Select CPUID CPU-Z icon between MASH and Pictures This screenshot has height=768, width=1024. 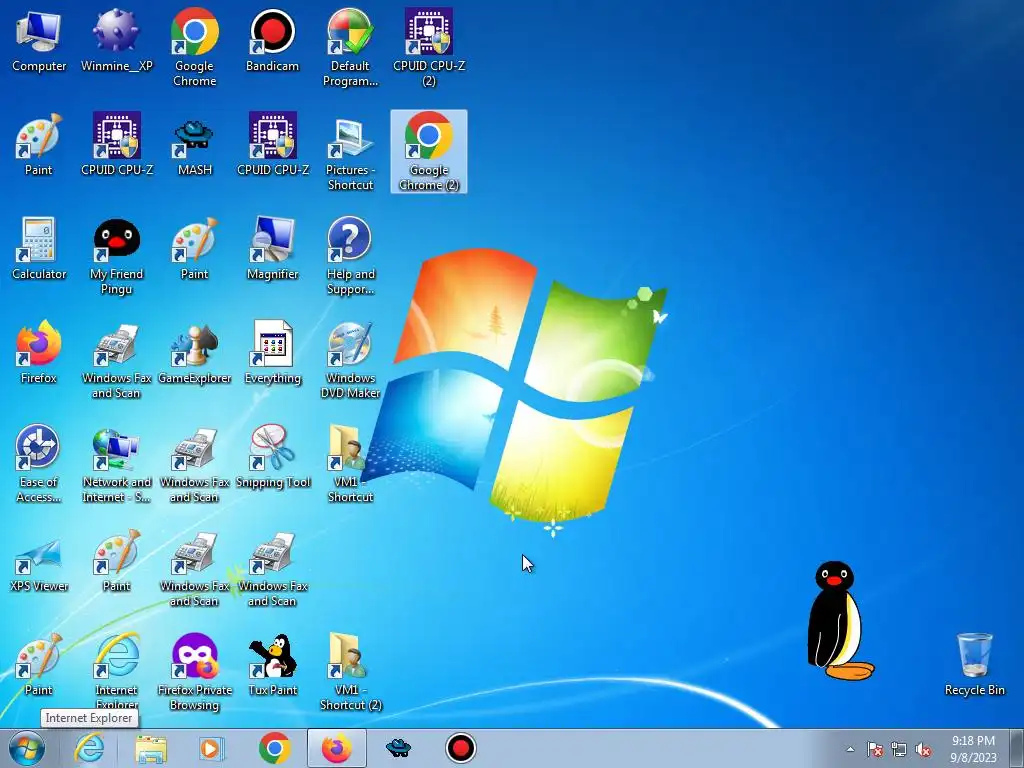pyautogui.click(x=272, y=144)
